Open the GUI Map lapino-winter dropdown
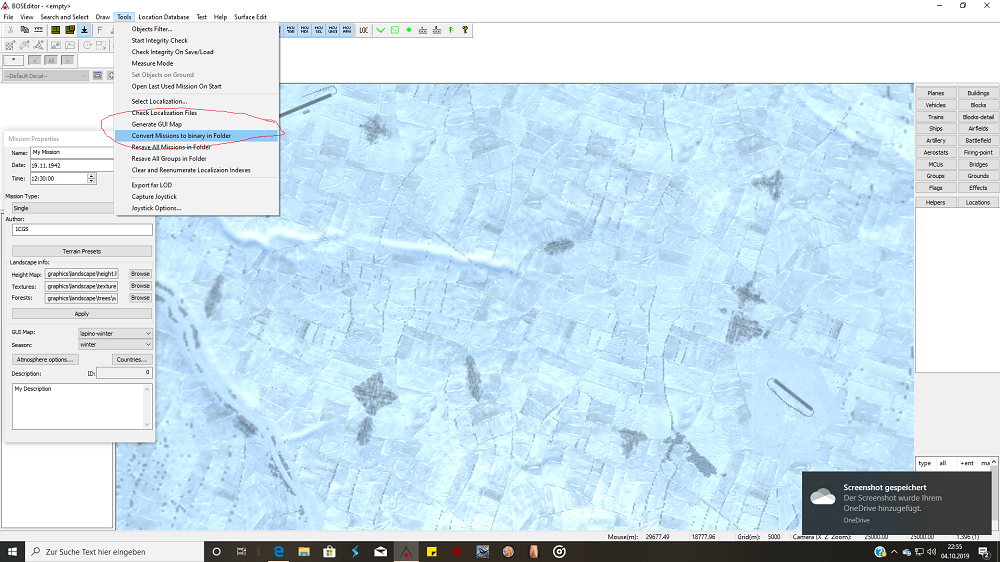Screen dimensions: 1000x562 coord(115,333)
